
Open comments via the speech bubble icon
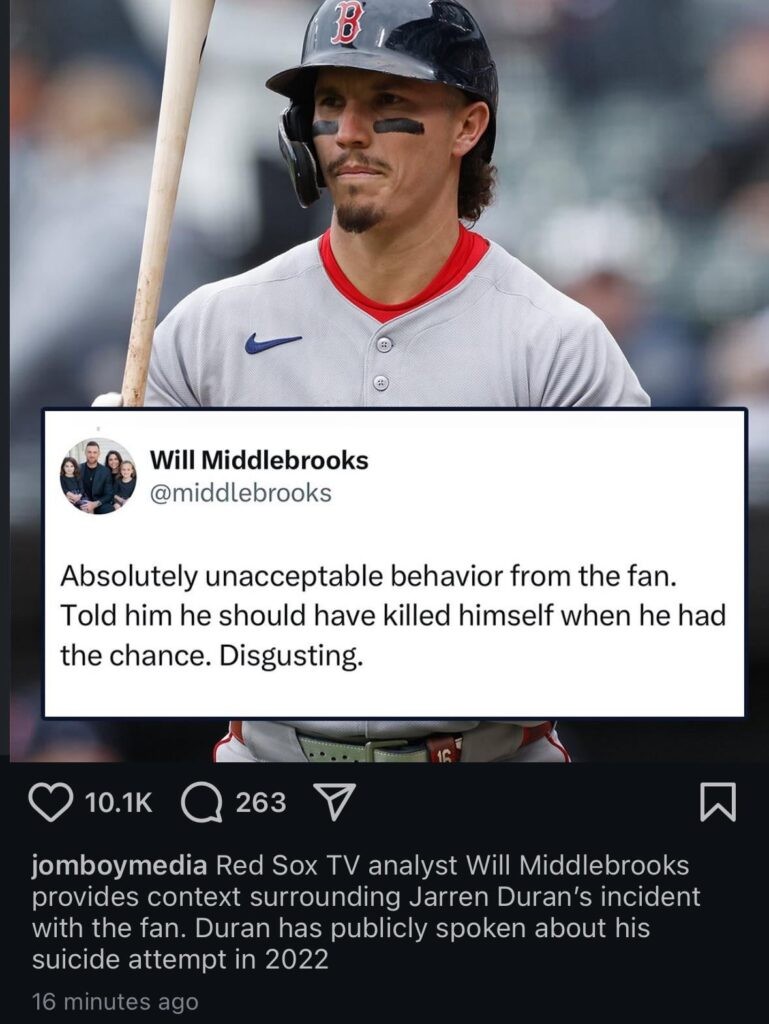(200, 803)
